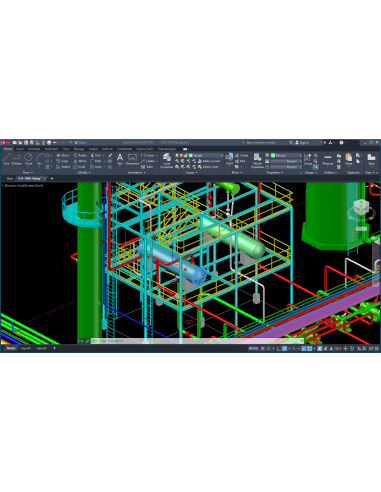This screenshot has height=492, width=381.
Task: Open the ByLayer color dropdown
Action: 286,155
